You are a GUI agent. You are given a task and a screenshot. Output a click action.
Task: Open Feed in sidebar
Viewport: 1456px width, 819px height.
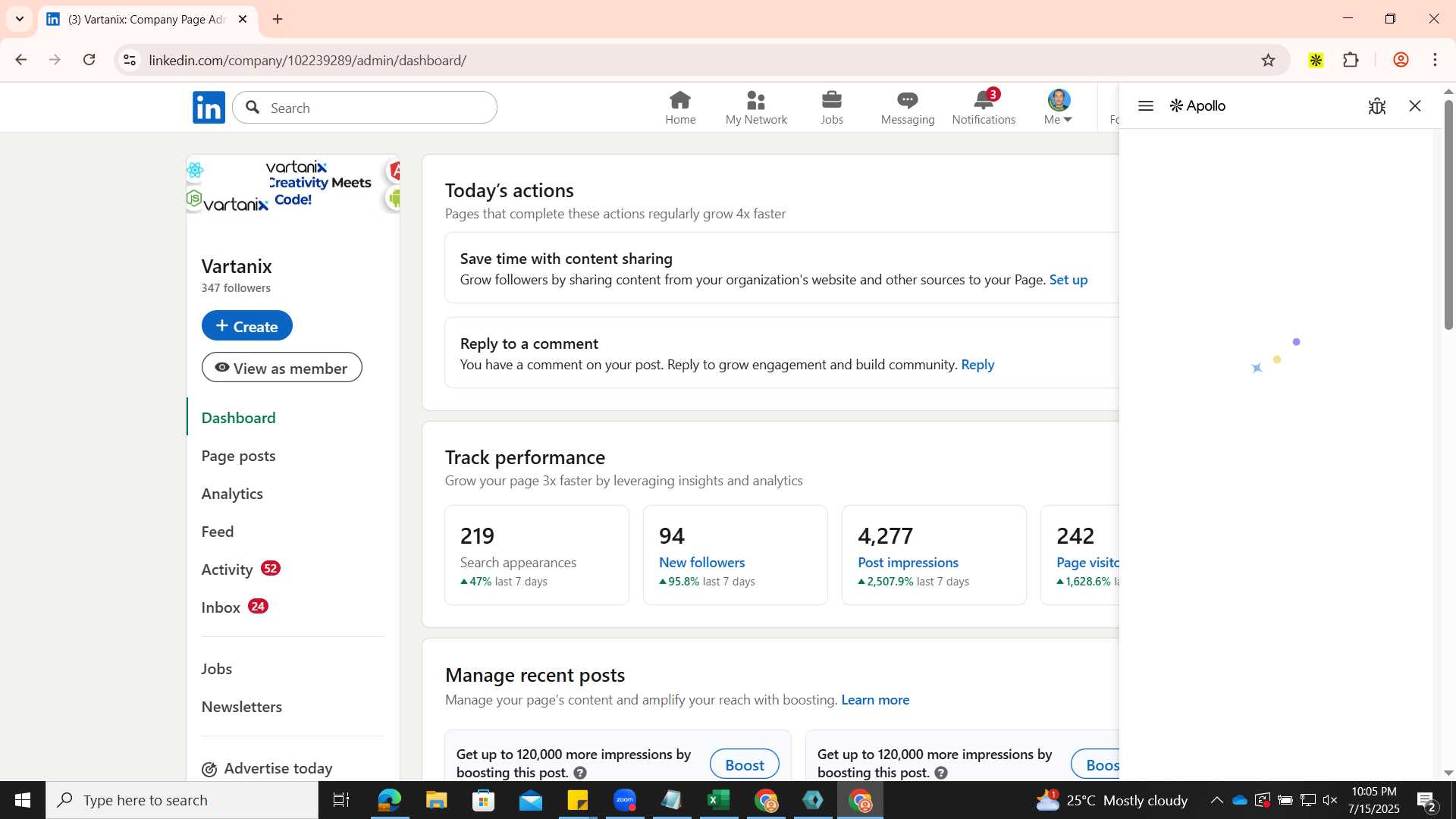tap(218, 532)
